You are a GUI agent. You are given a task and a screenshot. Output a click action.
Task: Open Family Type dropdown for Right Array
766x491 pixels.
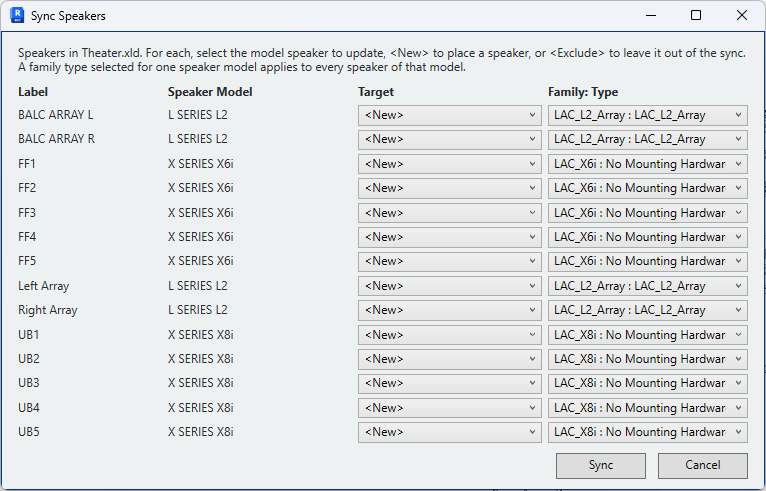coord(648,311)
